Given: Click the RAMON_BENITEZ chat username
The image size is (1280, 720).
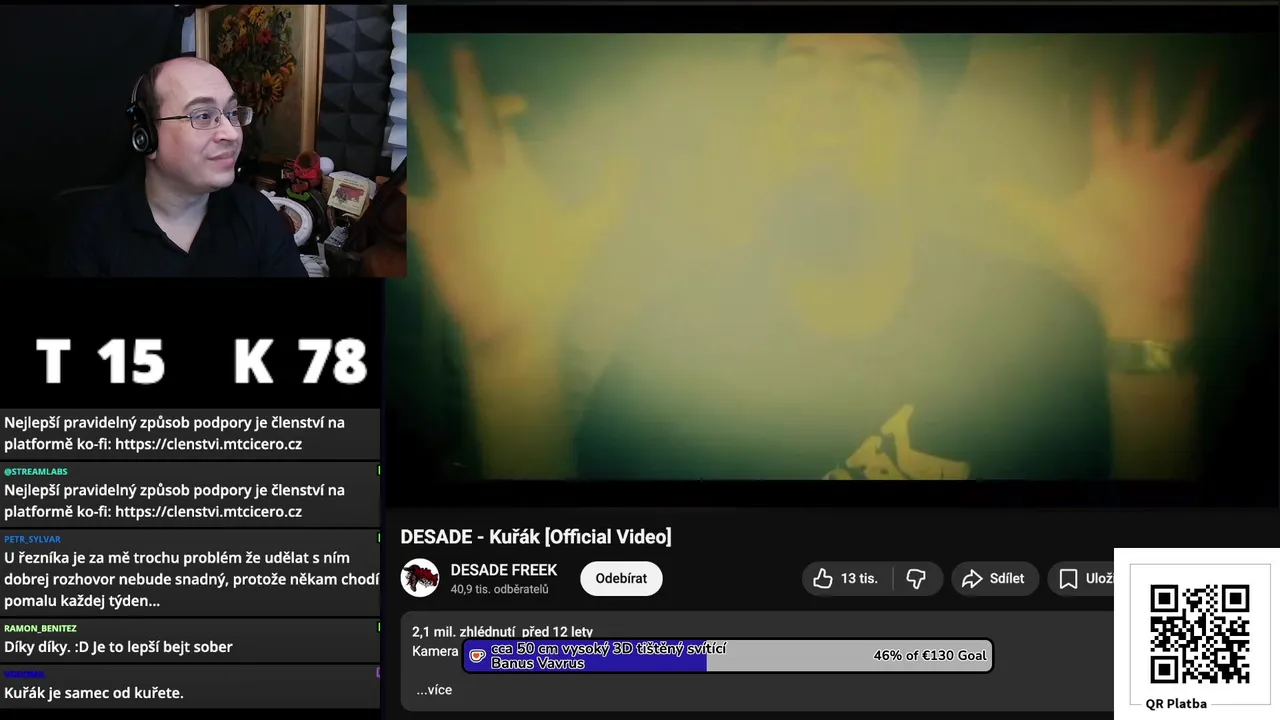Looking at the screenshot, I should (40, 628).
